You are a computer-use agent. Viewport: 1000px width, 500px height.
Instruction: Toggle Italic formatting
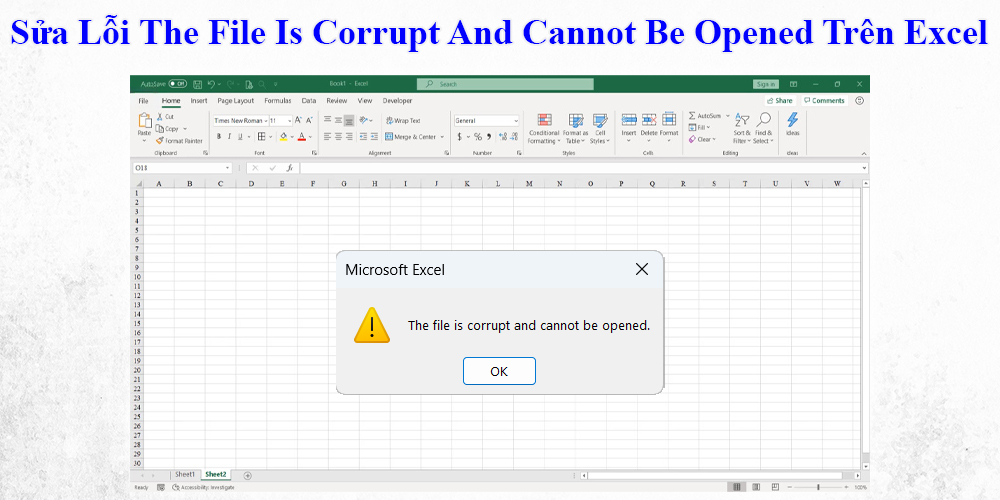229,136
